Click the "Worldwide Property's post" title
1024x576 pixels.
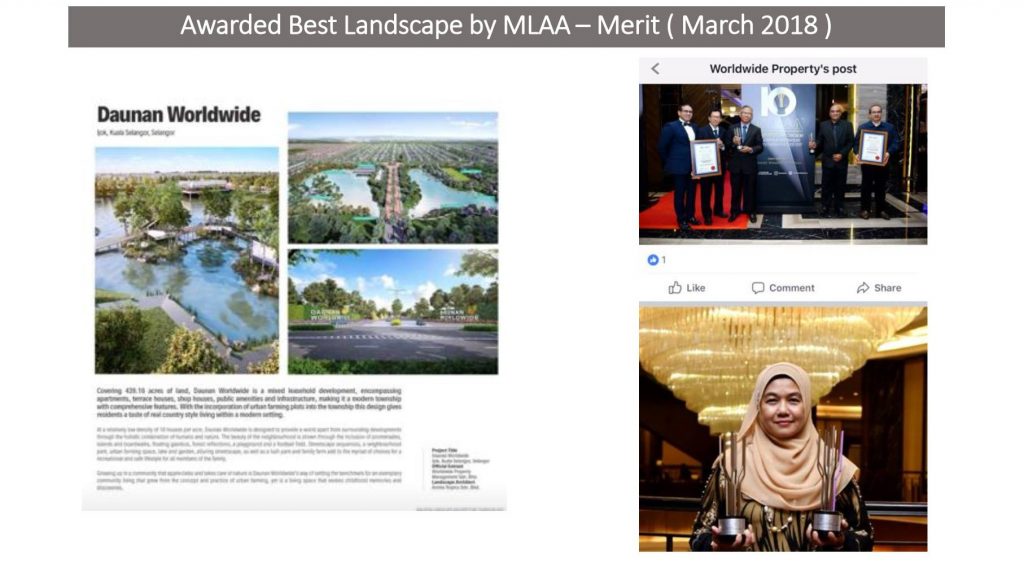[x=782, y=69]
